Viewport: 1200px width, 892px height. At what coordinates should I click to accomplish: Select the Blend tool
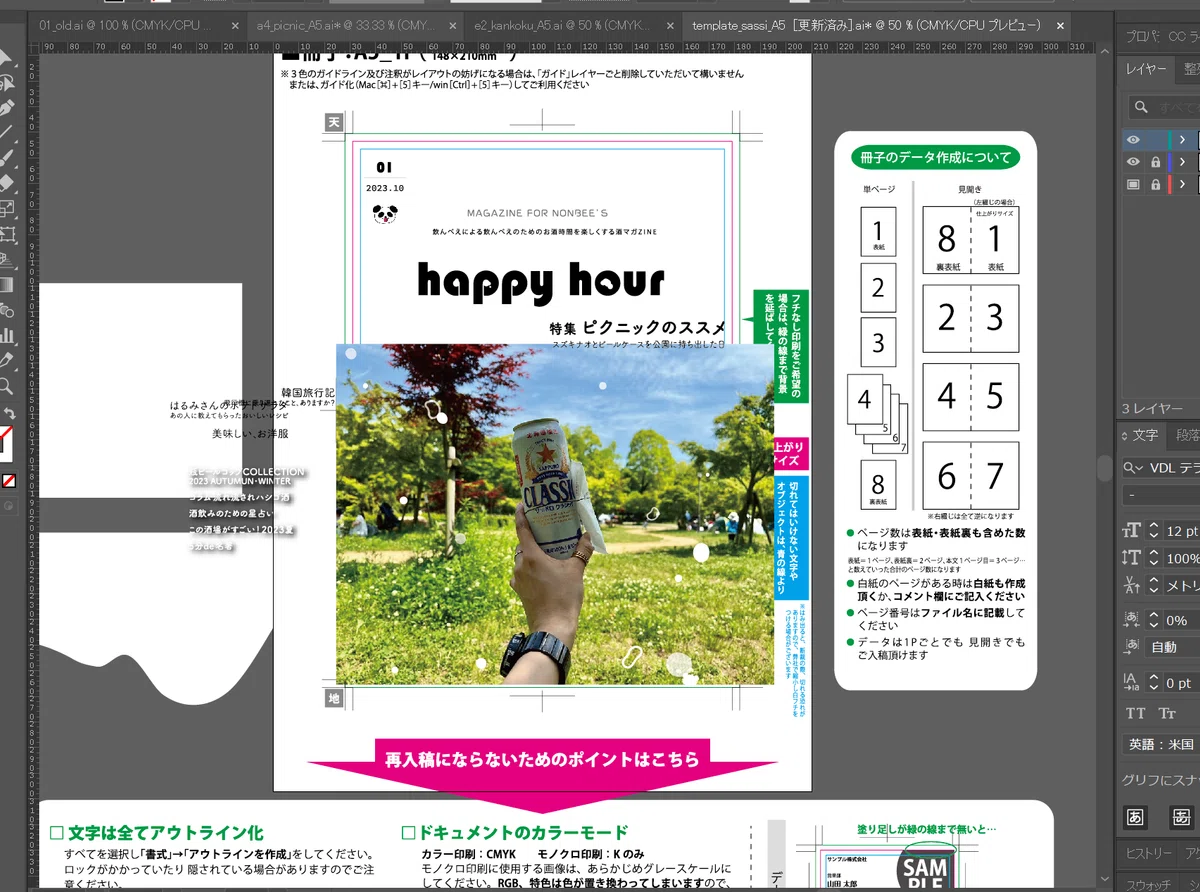(6, 311)
